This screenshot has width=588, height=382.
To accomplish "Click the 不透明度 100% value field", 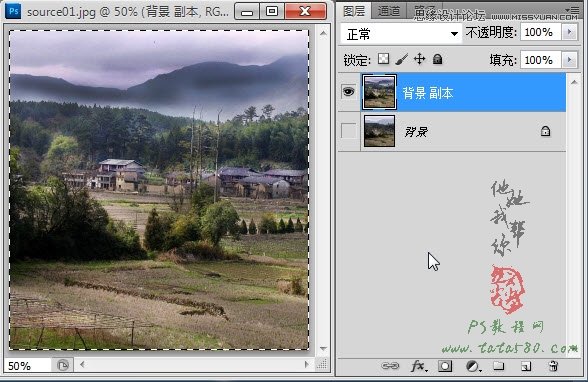I will pos(540,32).
